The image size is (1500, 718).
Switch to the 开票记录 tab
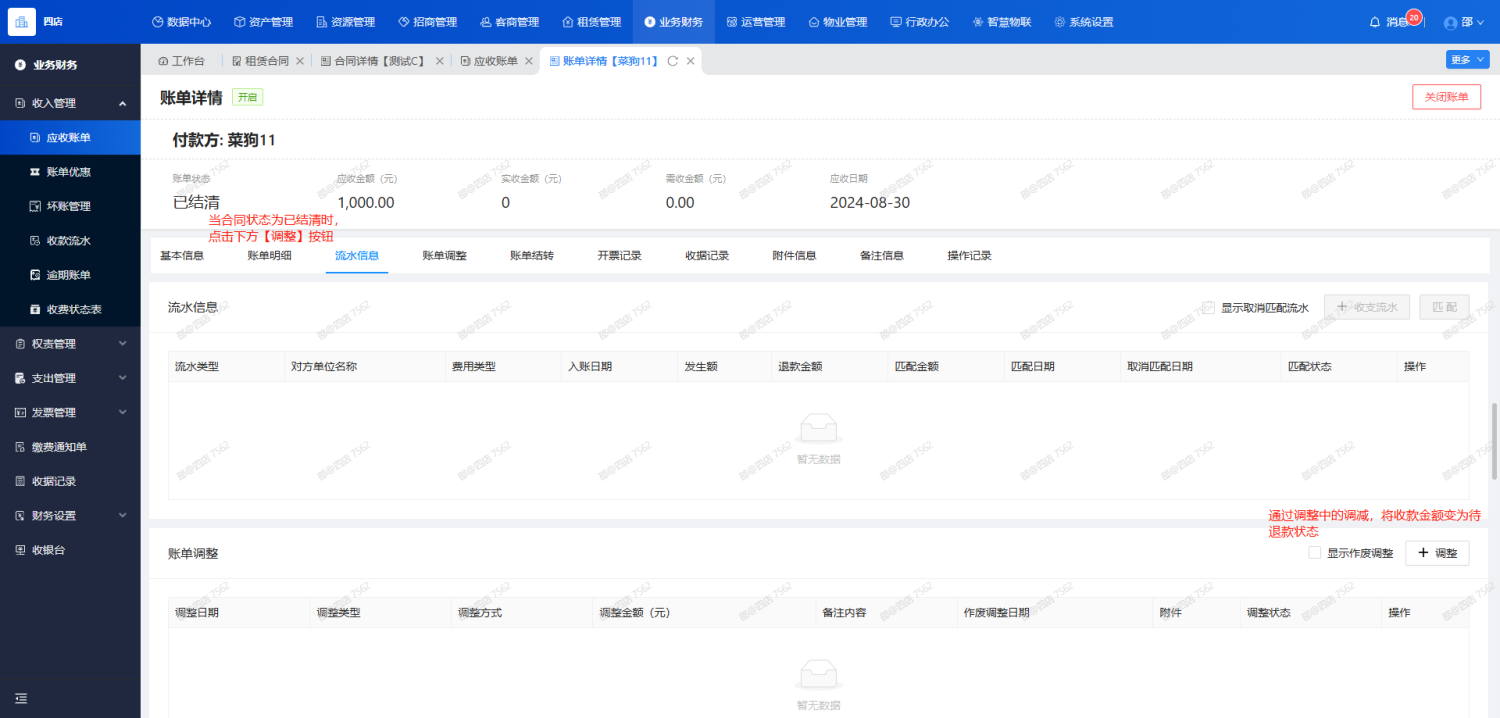620,256
